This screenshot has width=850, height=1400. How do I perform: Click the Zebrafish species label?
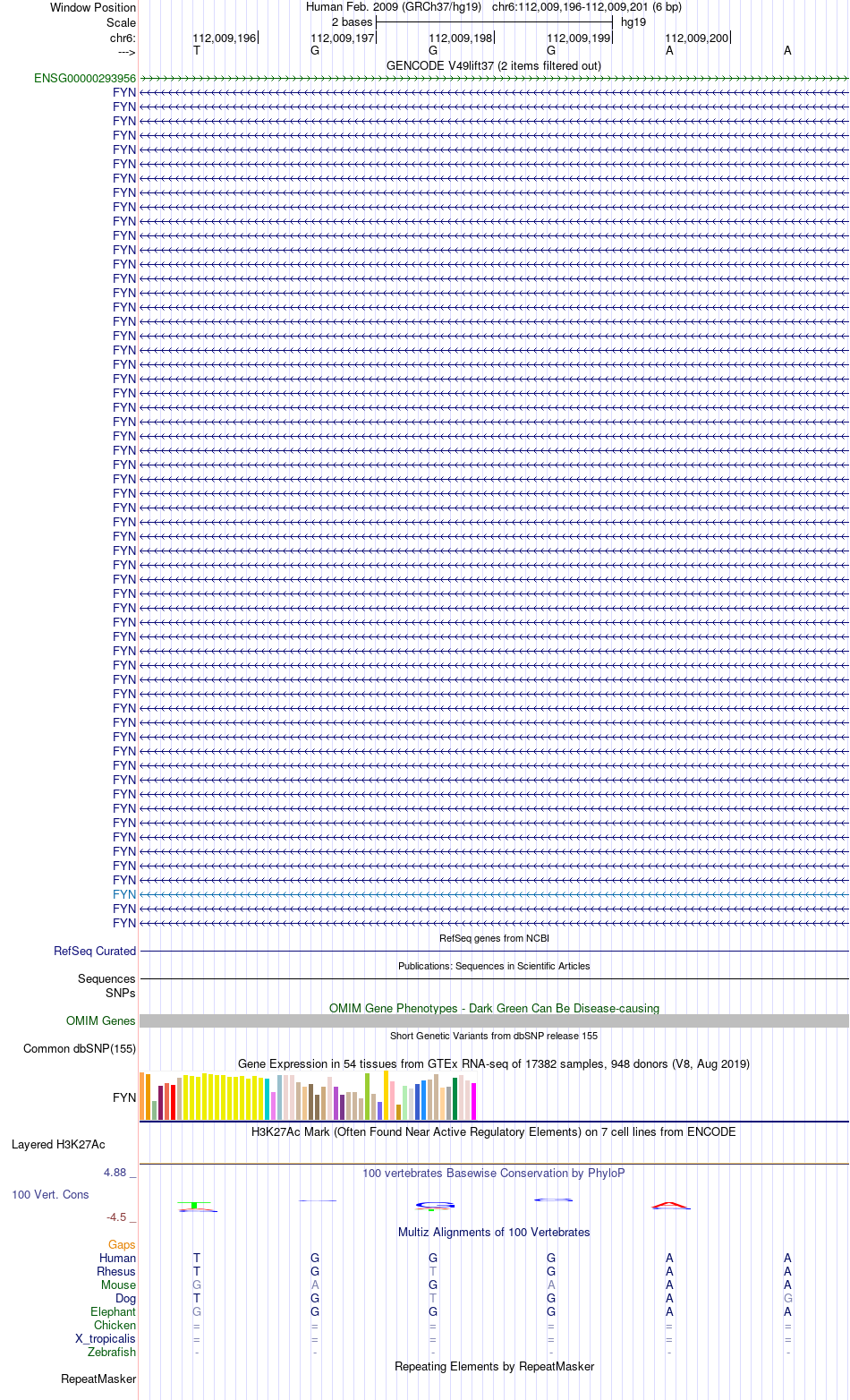tap(113, 1353)
